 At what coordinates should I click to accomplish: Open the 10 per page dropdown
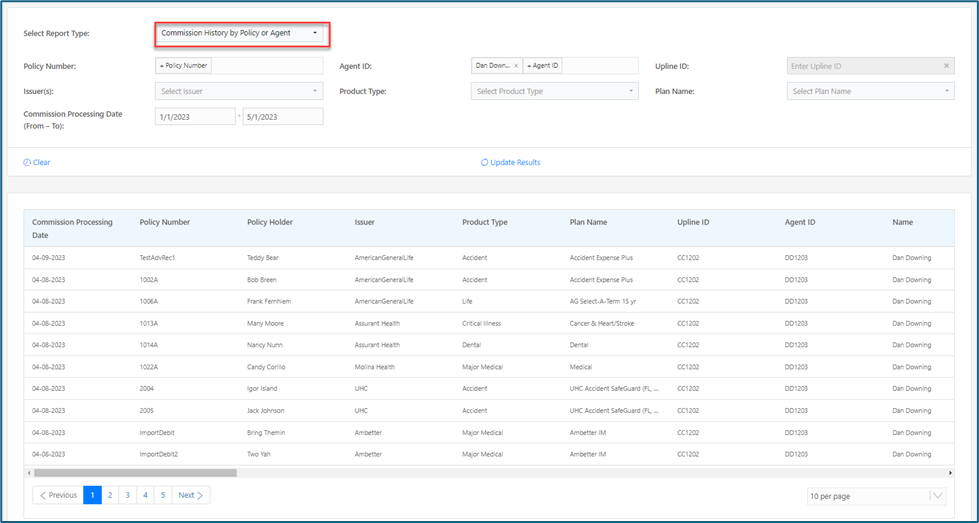[877, 496]
